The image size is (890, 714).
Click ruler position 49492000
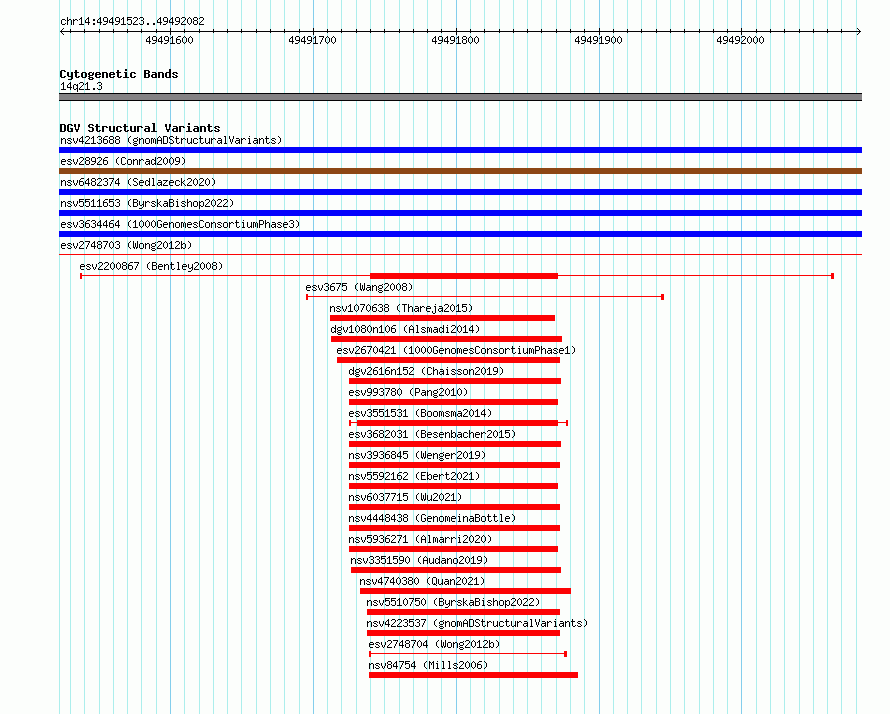[740, 40]
